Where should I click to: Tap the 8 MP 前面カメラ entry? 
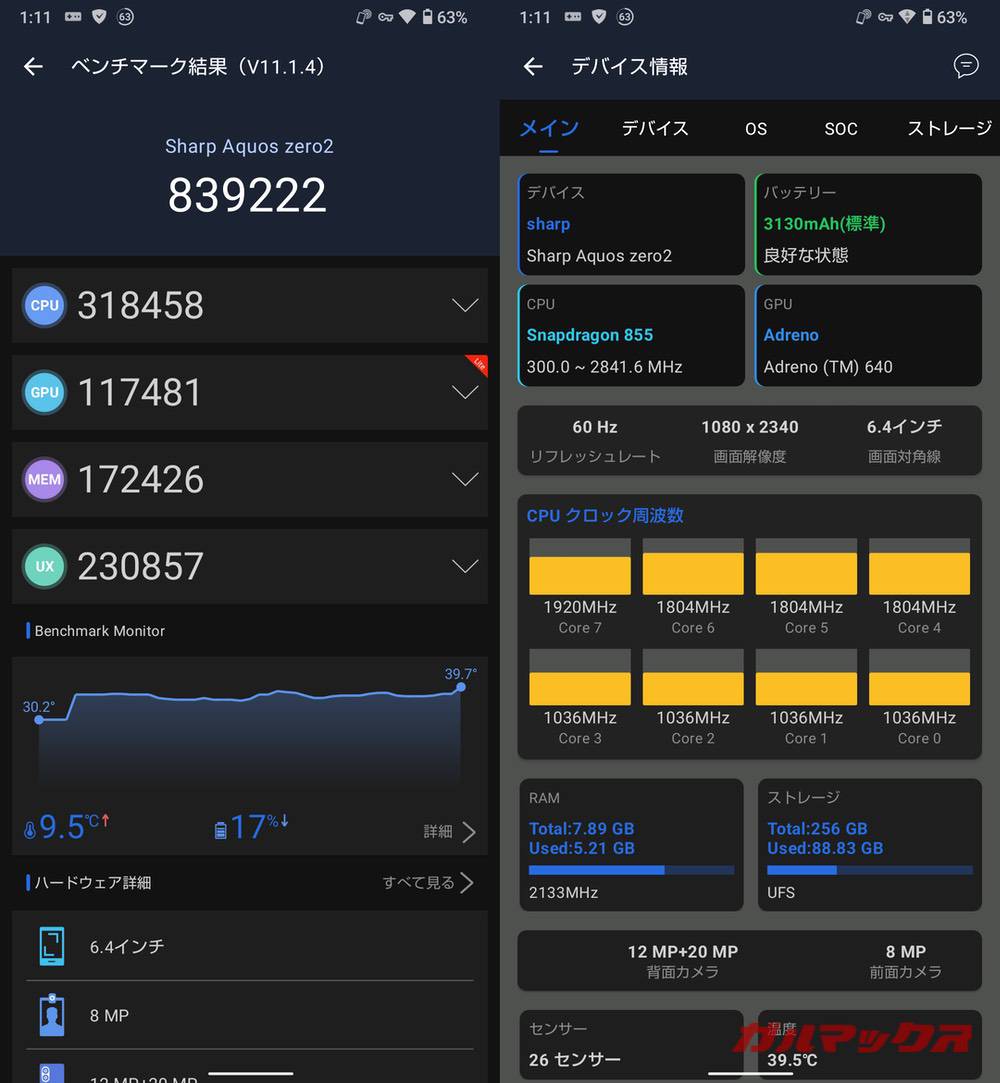pos(905,961)
